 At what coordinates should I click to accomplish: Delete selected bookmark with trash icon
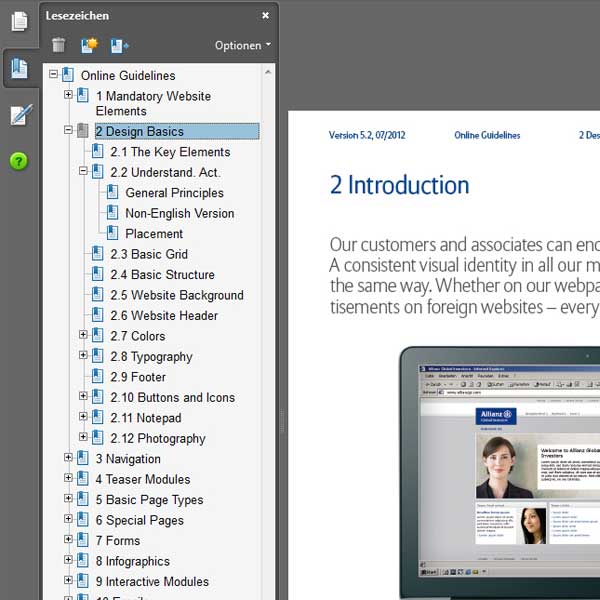(59, 45)
